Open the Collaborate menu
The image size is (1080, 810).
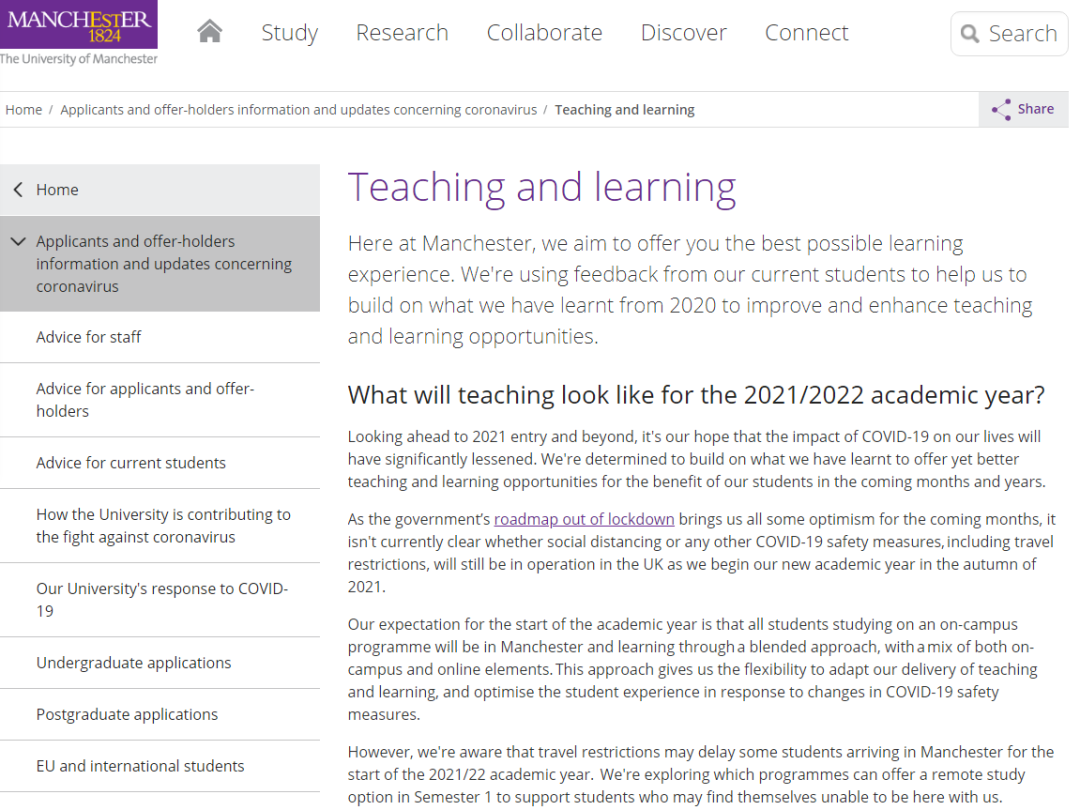[544, 33]
